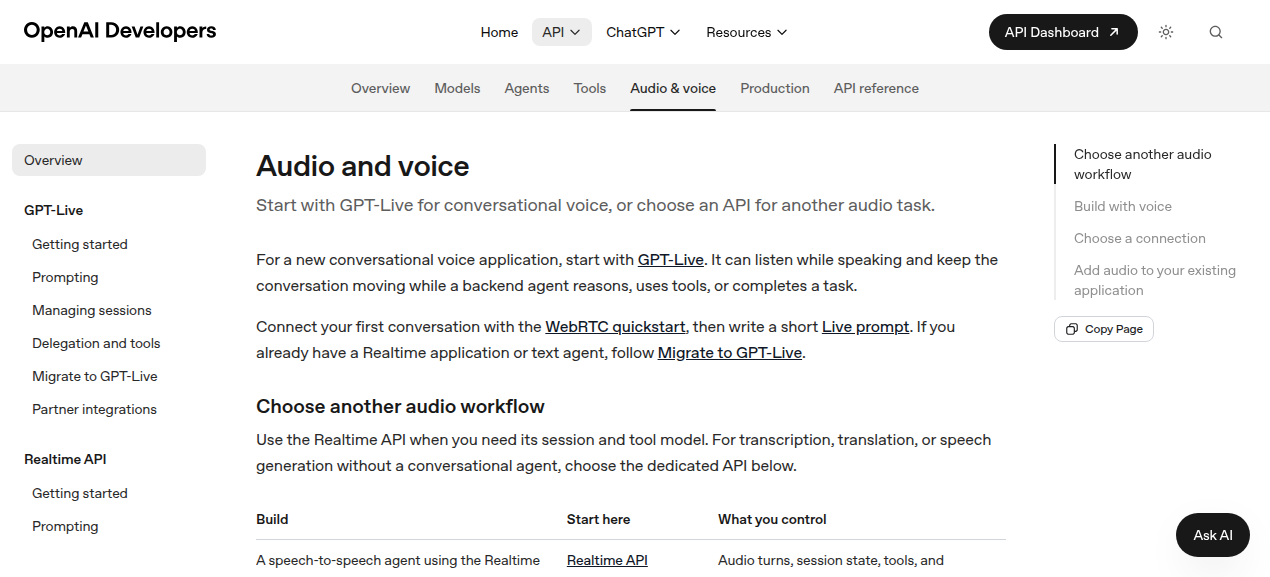Image resolution: width=1270 pixels, height=577 pixels.
Task: Open Partner integrations in sidebar
Action: tap(94, 409)
